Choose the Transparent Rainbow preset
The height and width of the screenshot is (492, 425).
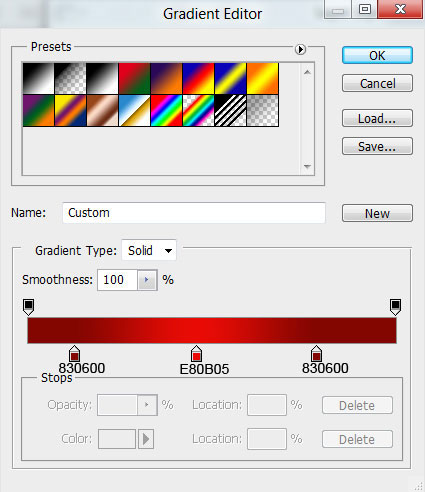pyautogui.click(x=198, y=110)
